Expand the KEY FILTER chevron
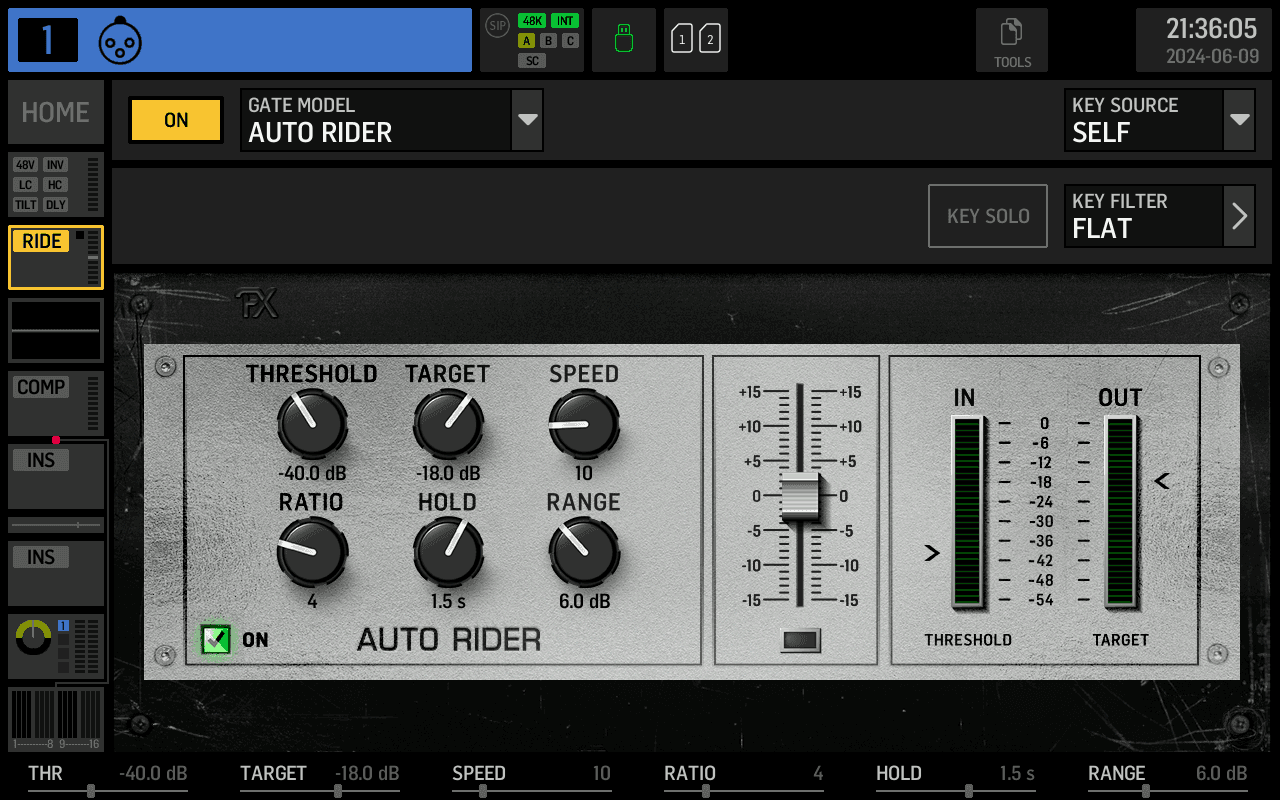The image size is (1280, 800). [x=1240, y=216]
